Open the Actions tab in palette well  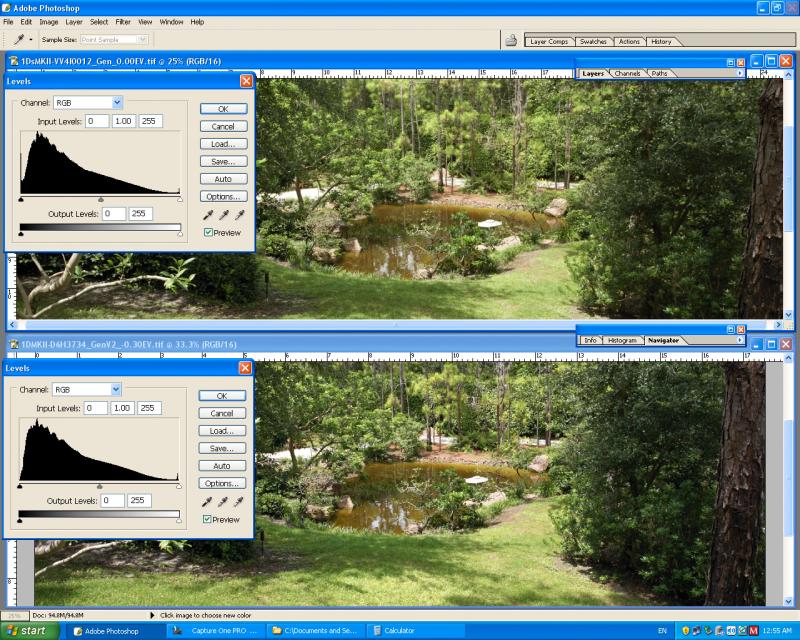[x=629, y=41]
